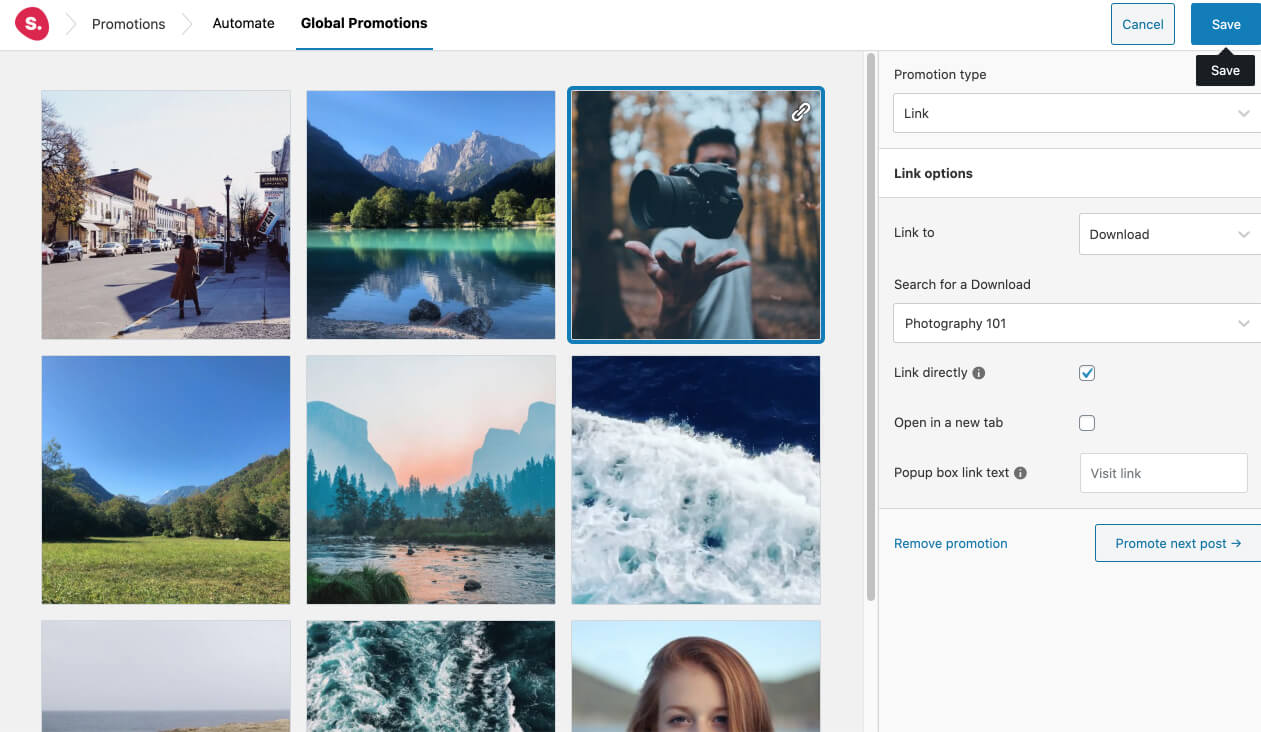Open the Promotion type dropdown showing Link

[x=1077, y=113]
